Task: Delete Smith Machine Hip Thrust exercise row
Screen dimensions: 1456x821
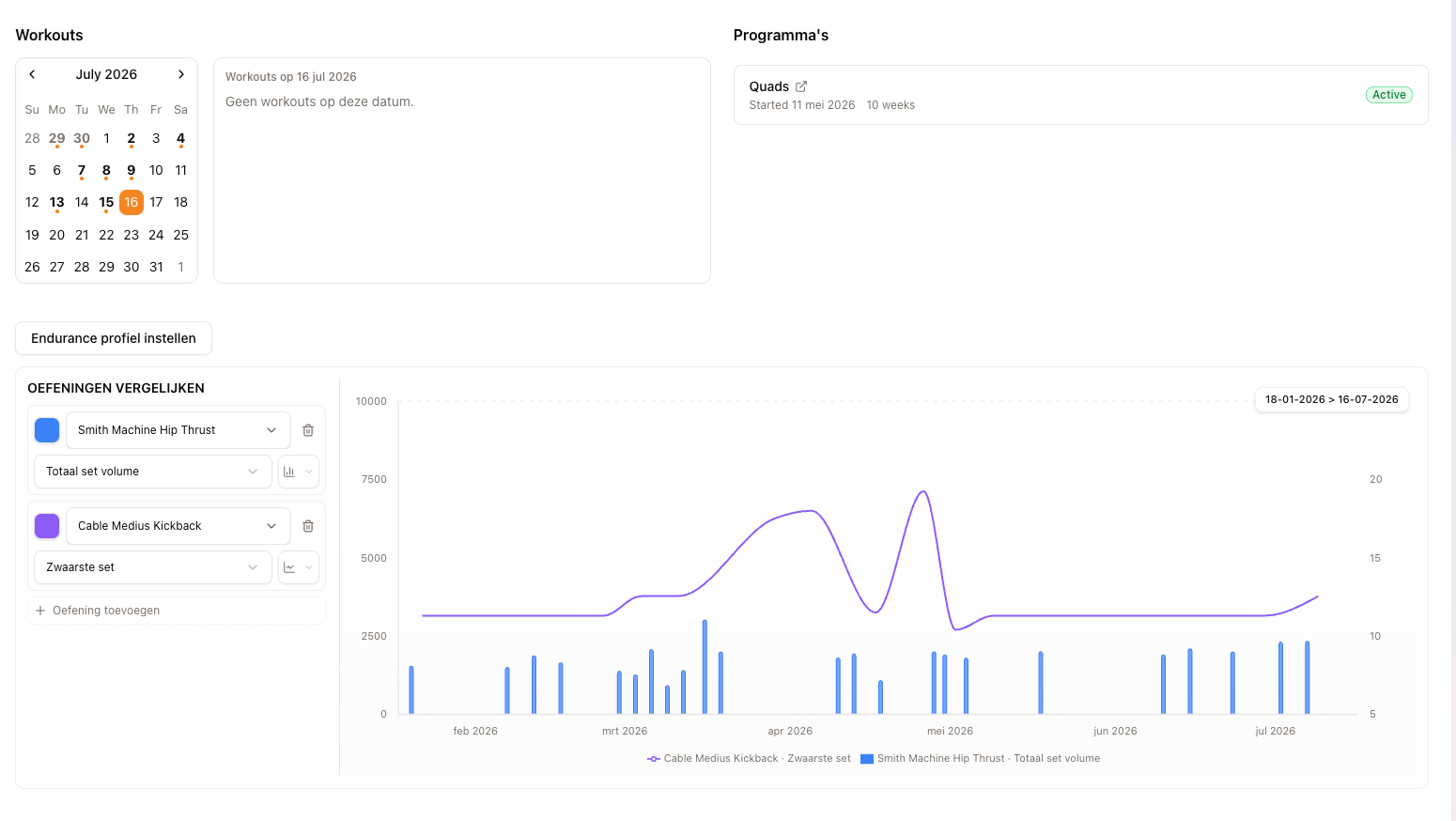Action: (308, 430)
